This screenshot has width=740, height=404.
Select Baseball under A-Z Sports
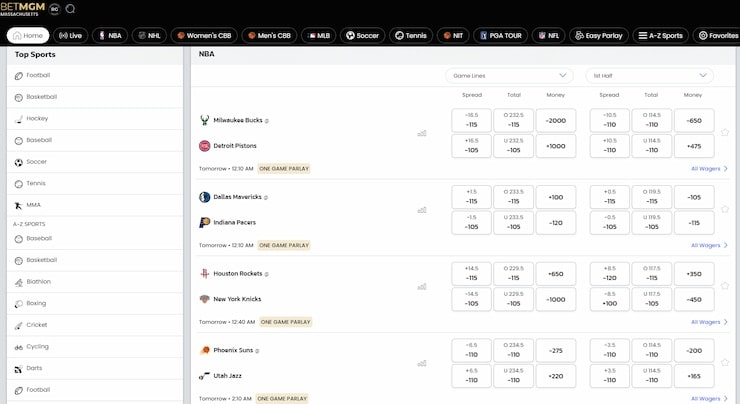coord(95,239)
